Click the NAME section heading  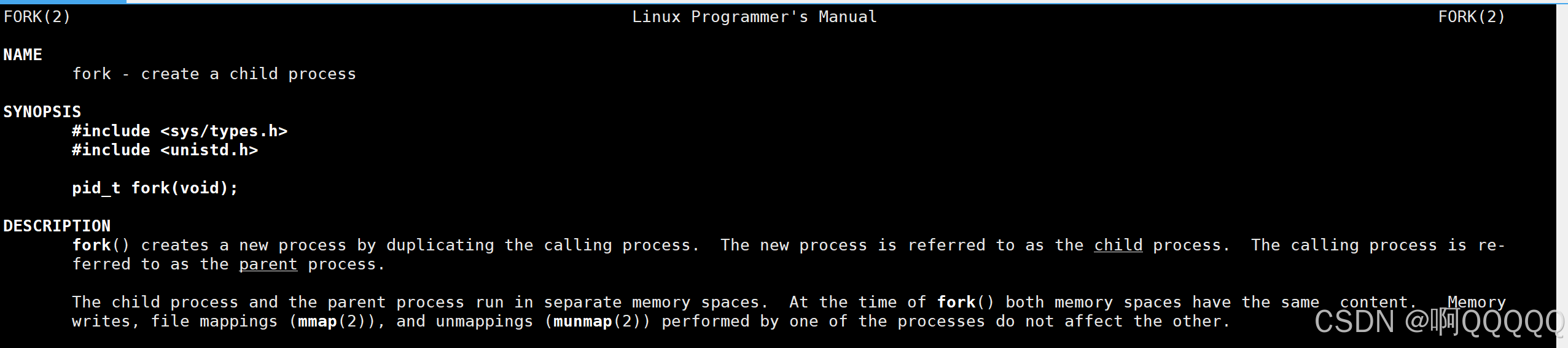click(23, 55)
